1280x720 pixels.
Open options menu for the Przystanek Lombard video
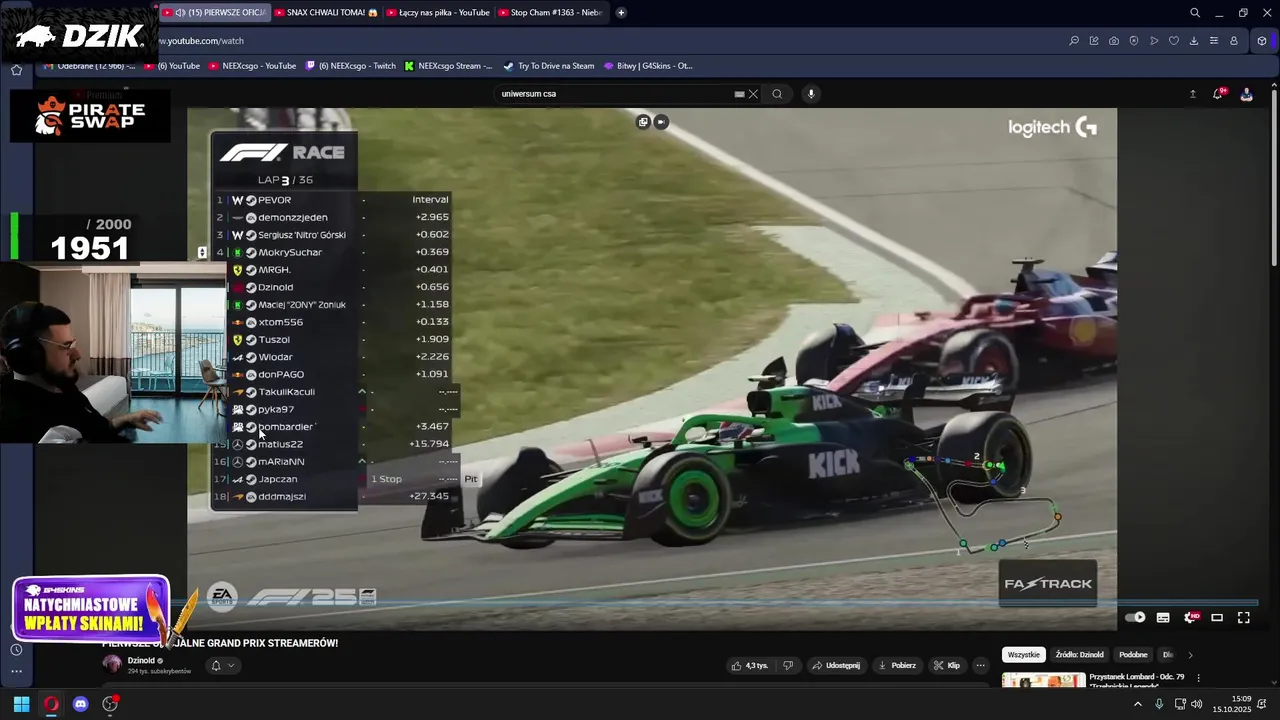click(1198, 678)
